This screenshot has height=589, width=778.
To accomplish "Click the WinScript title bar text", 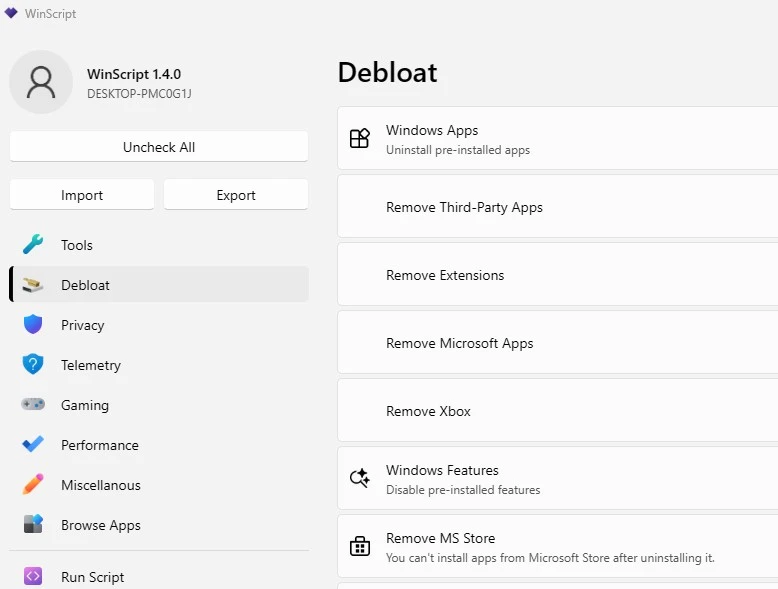I will [x=51, y=13].
